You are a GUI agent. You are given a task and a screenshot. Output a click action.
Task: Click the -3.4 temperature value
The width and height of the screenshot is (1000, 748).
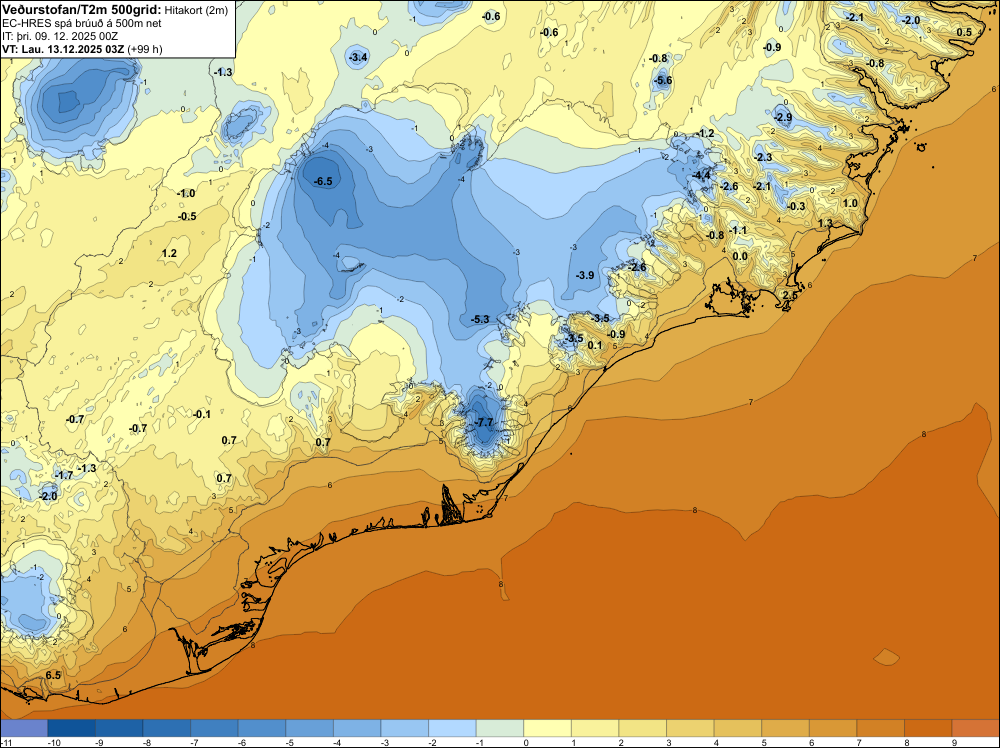point(358,57)
